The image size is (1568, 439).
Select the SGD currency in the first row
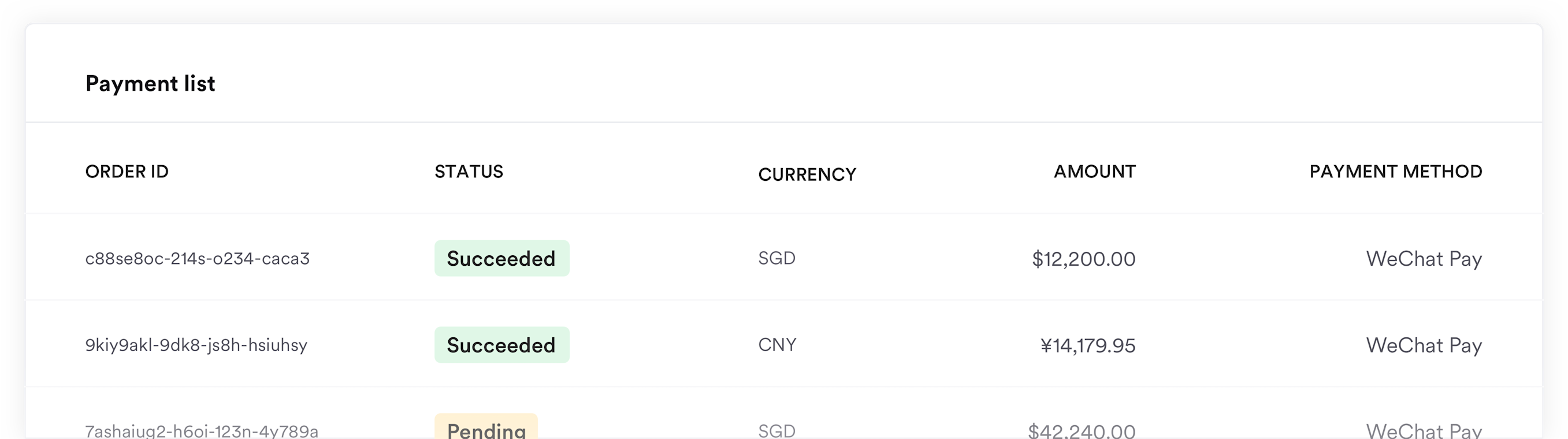776,258
